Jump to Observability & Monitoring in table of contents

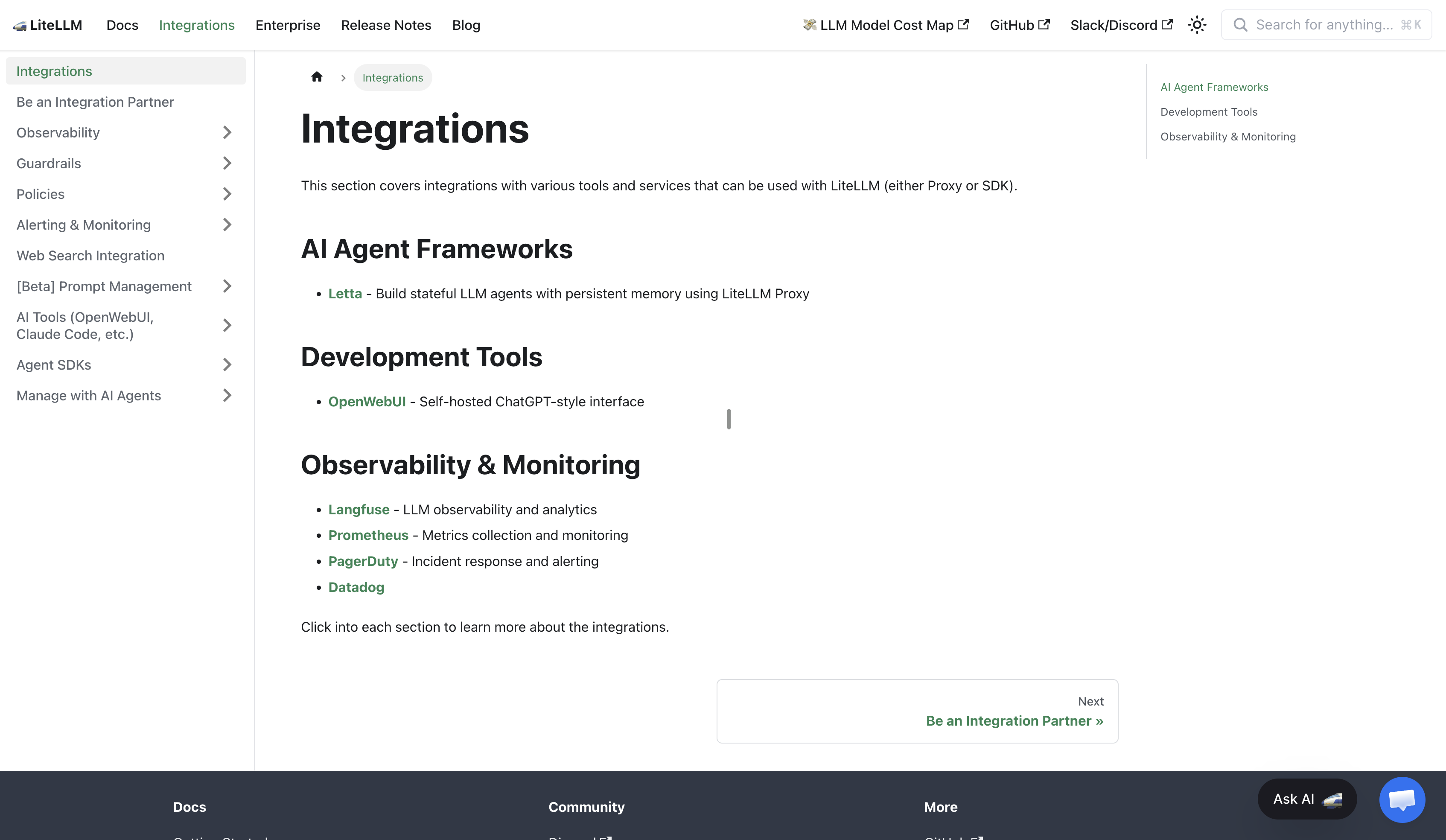click(1228, 137)
